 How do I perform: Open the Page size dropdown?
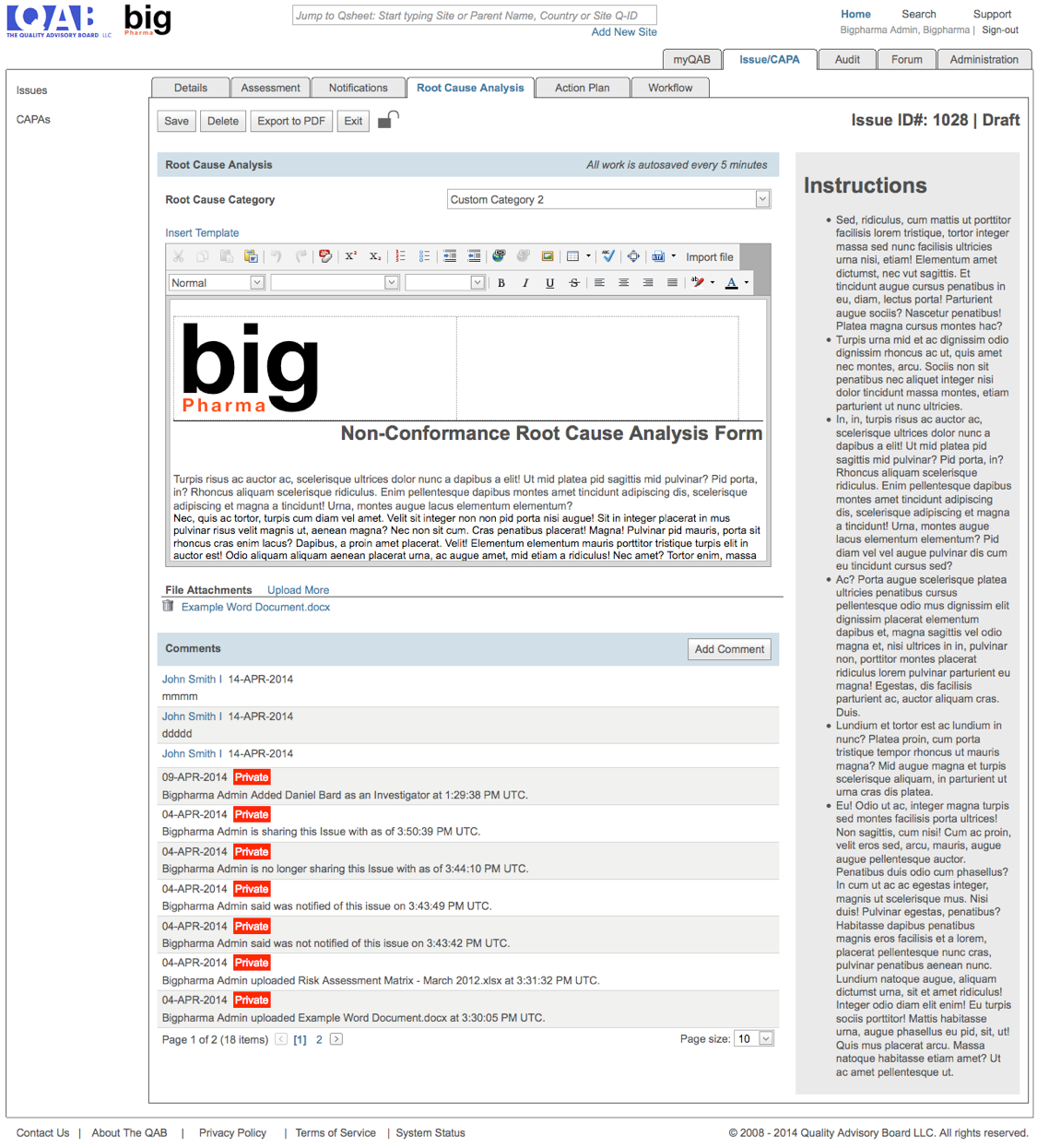[765, 1039]
